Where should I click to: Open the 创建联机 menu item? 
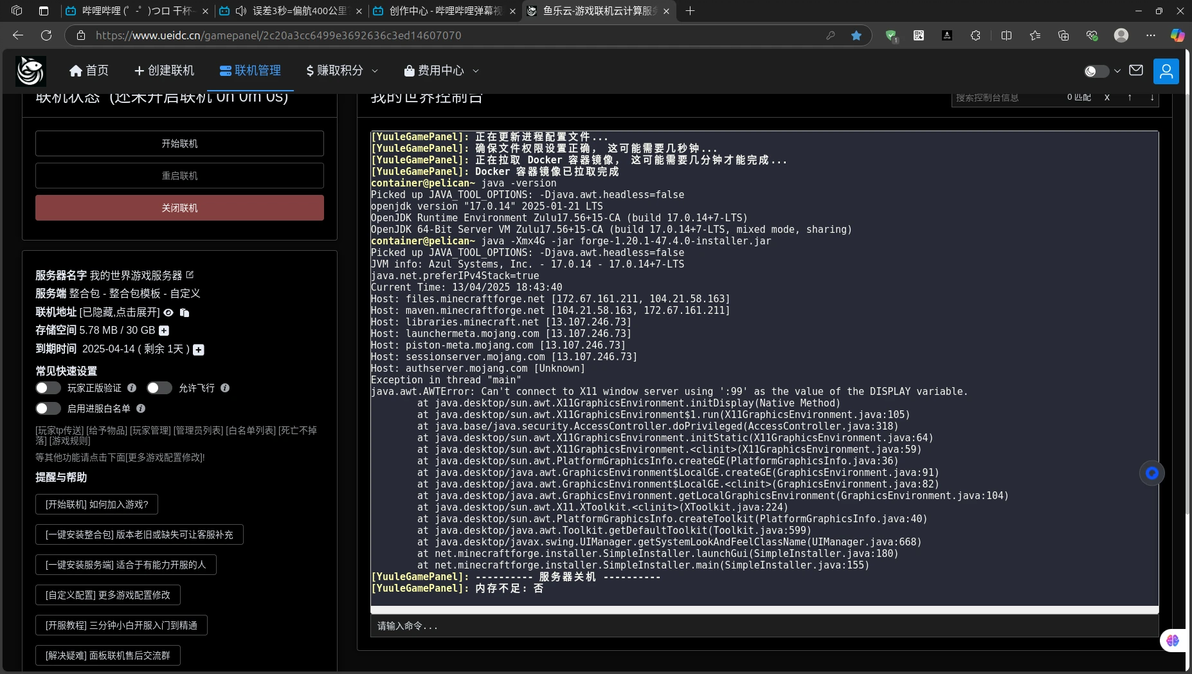click(164, 71)
